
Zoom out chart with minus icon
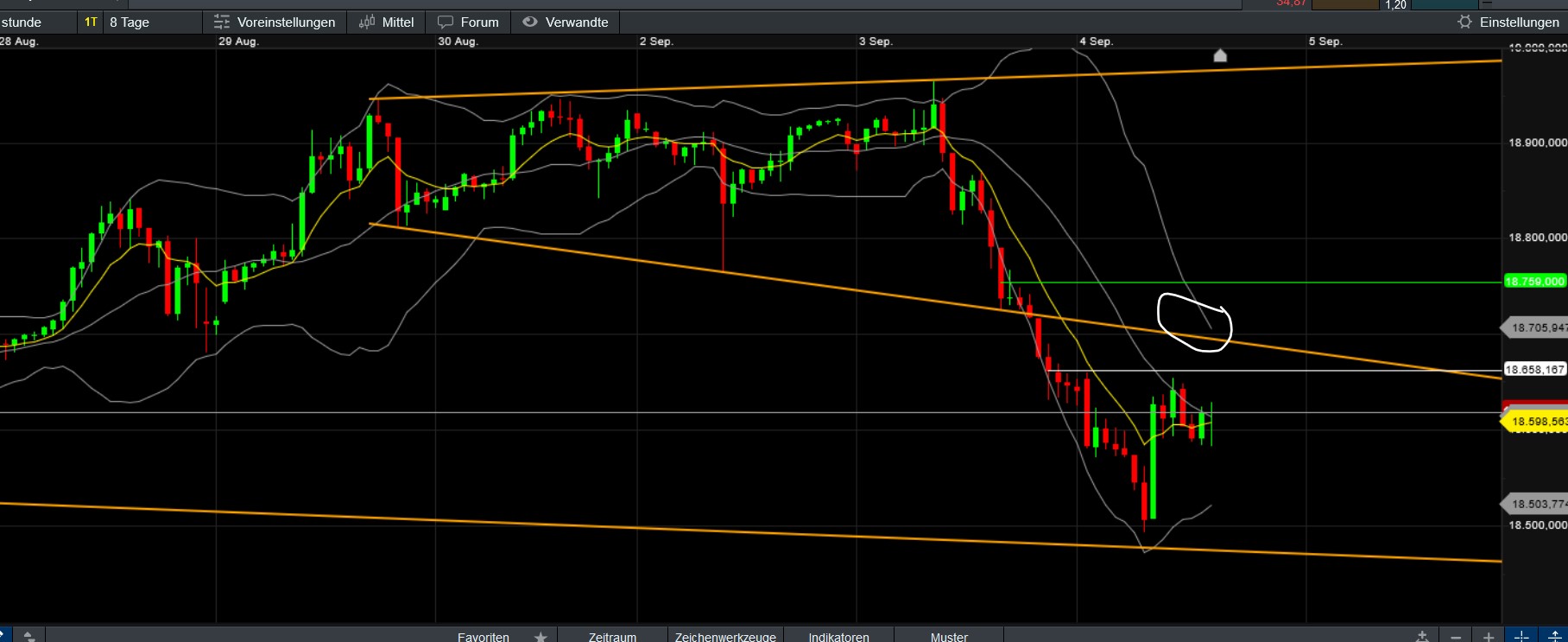point(1456,637)
